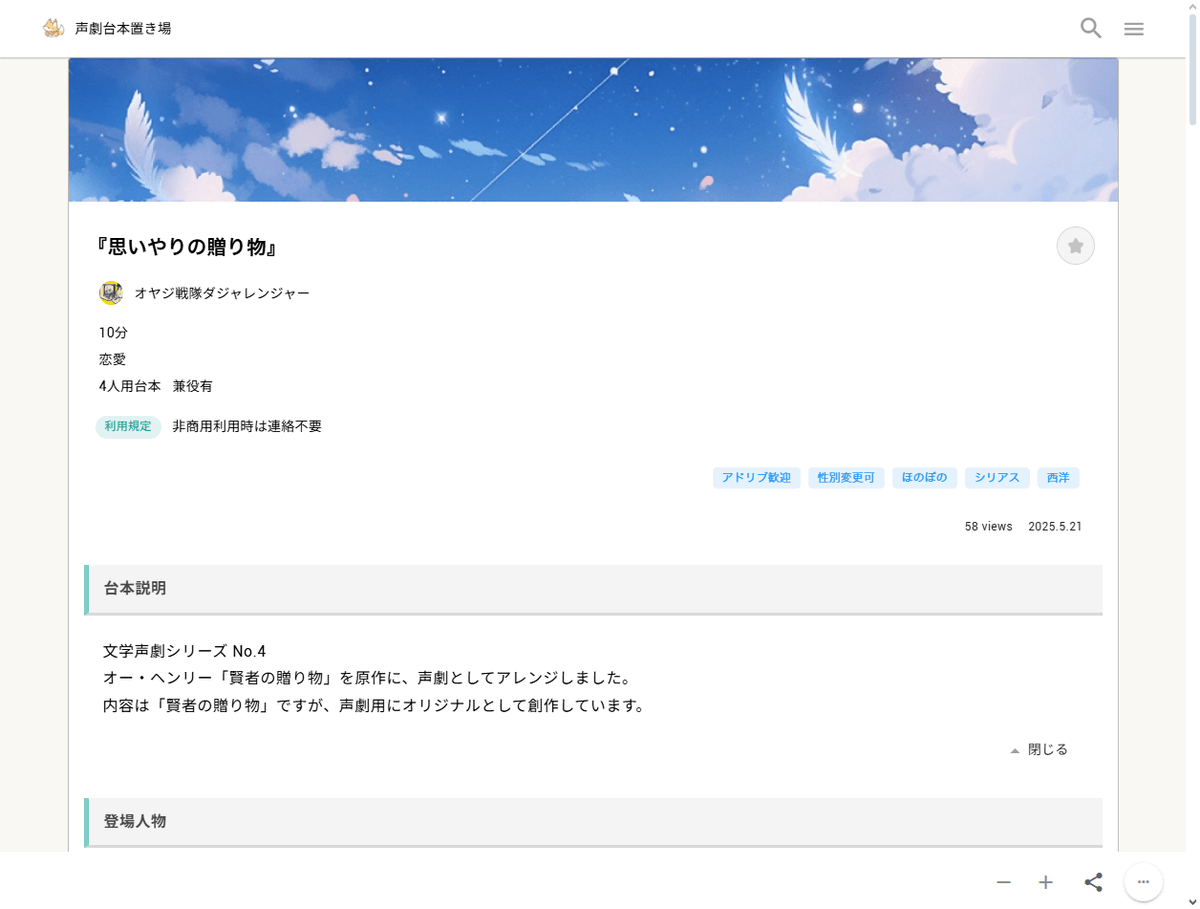Click the line starting オー・ヘンリー
The width and height of the screenshot is (1200, 909).
[x=367, y=678]
